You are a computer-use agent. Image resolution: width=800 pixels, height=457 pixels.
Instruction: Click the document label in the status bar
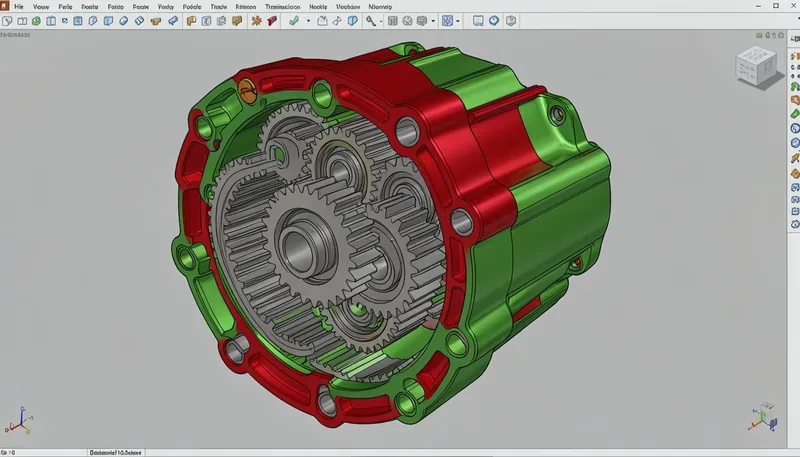point(115,452)
